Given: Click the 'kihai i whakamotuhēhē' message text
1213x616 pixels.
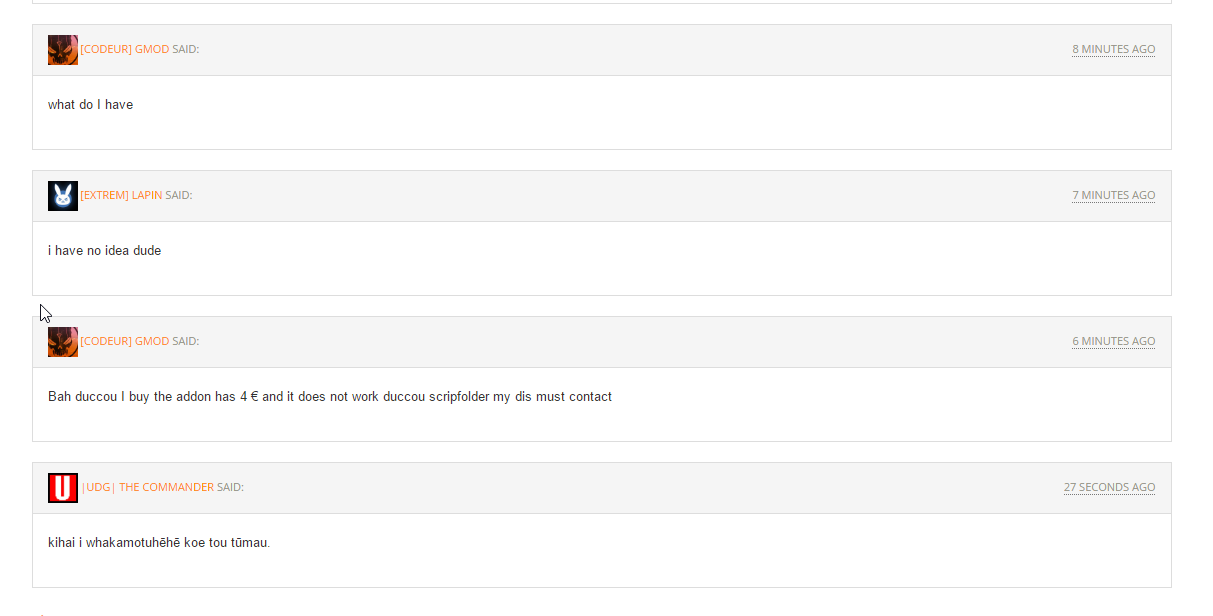Looking at the screenshot, I should 159,542.
